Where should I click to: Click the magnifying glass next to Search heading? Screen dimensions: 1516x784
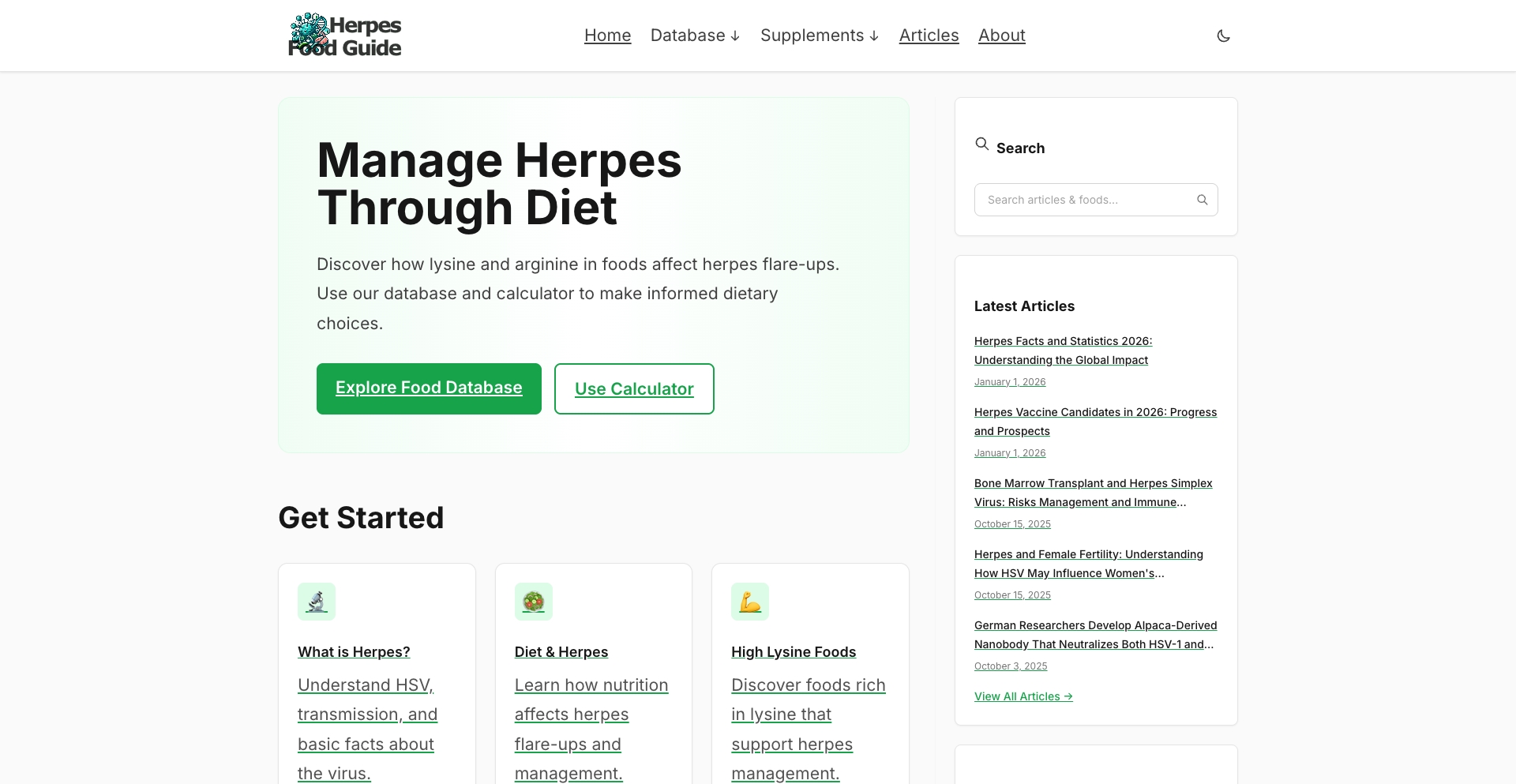(981, 144)
